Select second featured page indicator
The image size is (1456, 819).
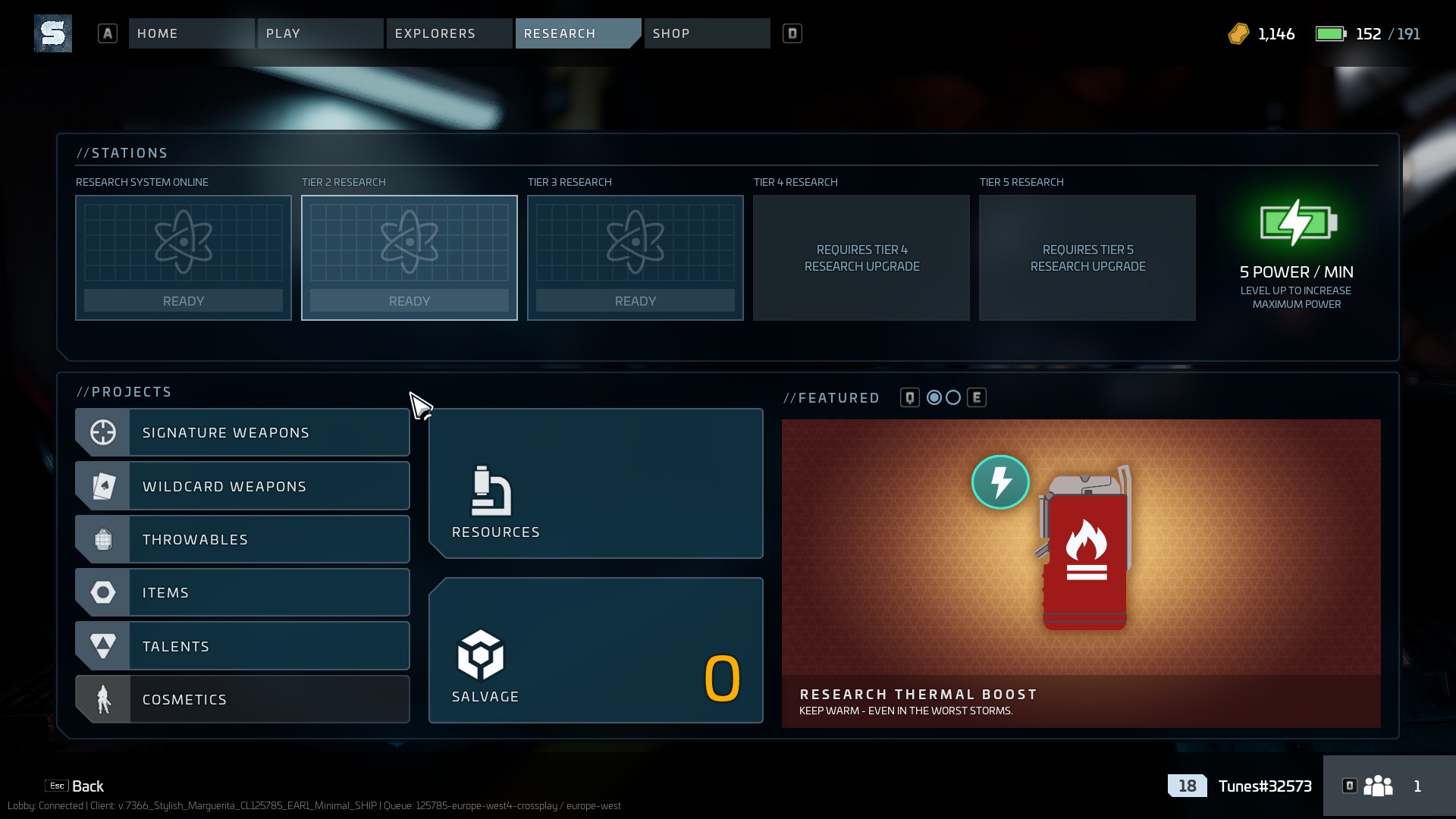(953, 397)
